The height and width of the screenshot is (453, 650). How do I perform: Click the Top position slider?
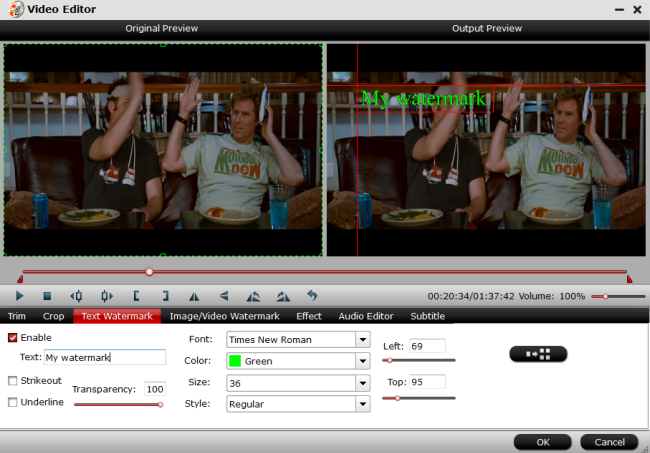(419, 398)
